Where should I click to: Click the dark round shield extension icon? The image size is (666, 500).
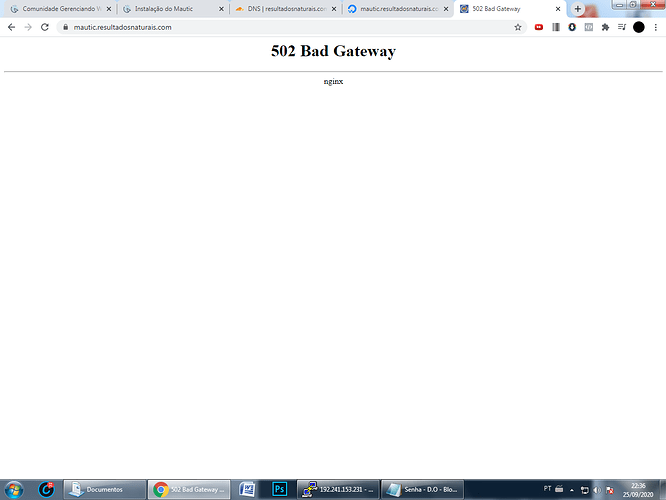pos(572,27)
